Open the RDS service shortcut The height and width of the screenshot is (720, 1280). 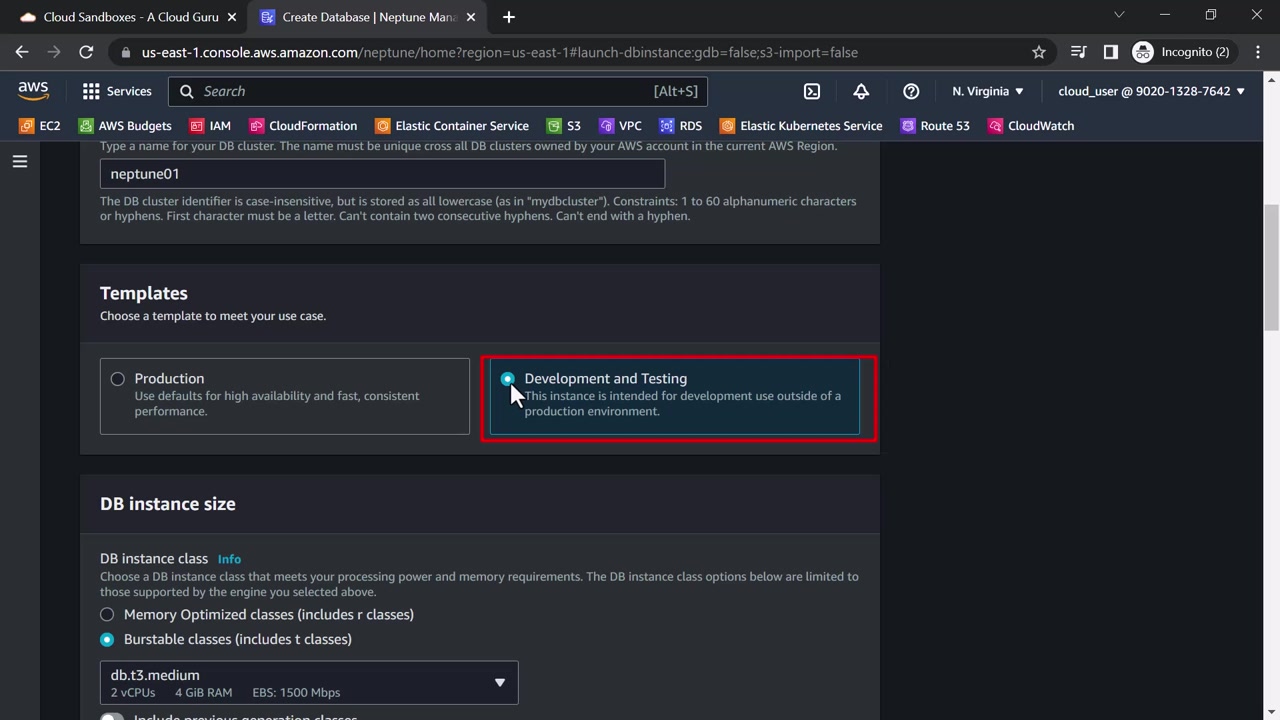coord(680,126)
